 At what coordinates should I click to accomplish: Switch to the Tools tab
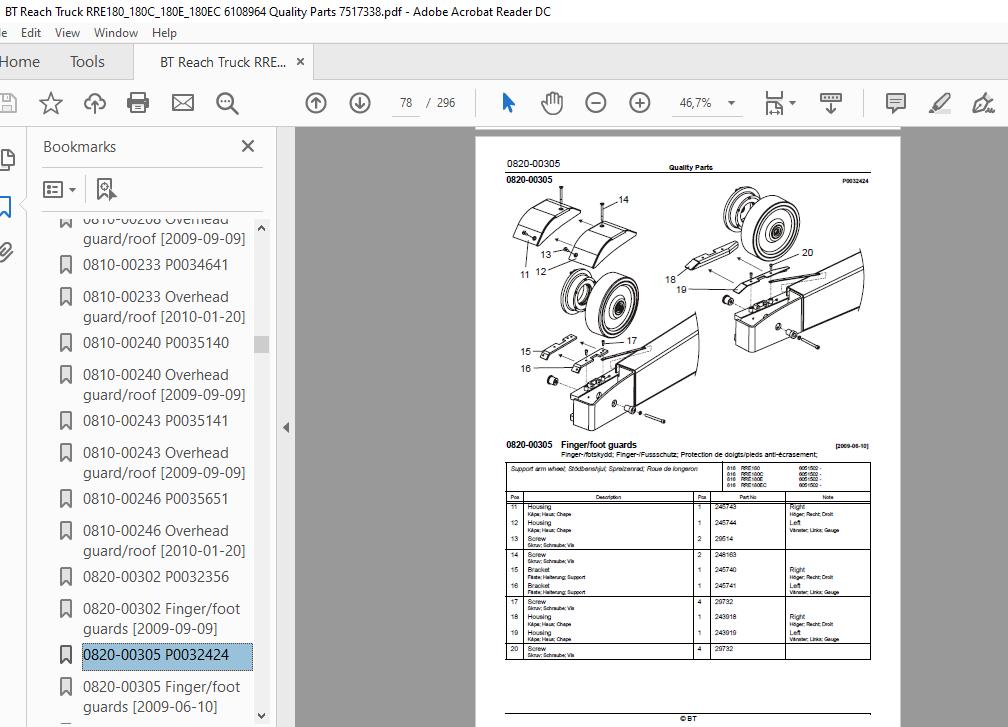(87, 62)
